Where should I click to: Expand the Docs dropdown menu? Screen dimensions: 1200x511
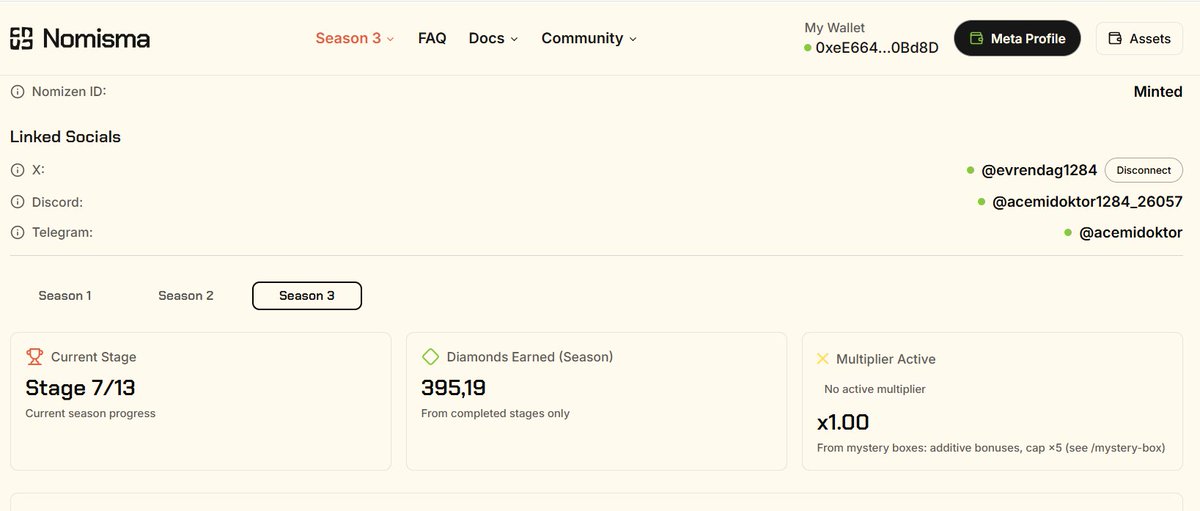493,38
